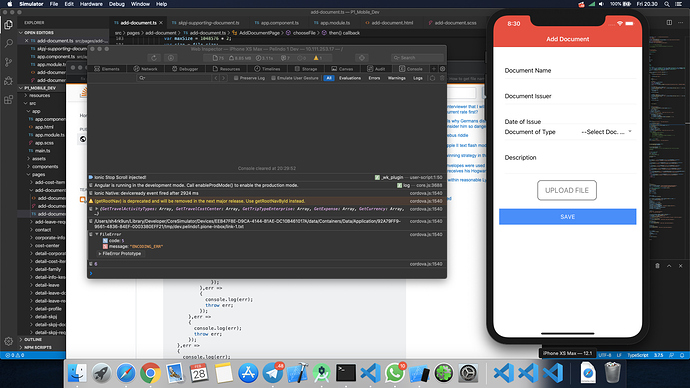Switch to the Network tab in Web Inspector
This screenshot has width=690, height=388.
click(145, 69)
